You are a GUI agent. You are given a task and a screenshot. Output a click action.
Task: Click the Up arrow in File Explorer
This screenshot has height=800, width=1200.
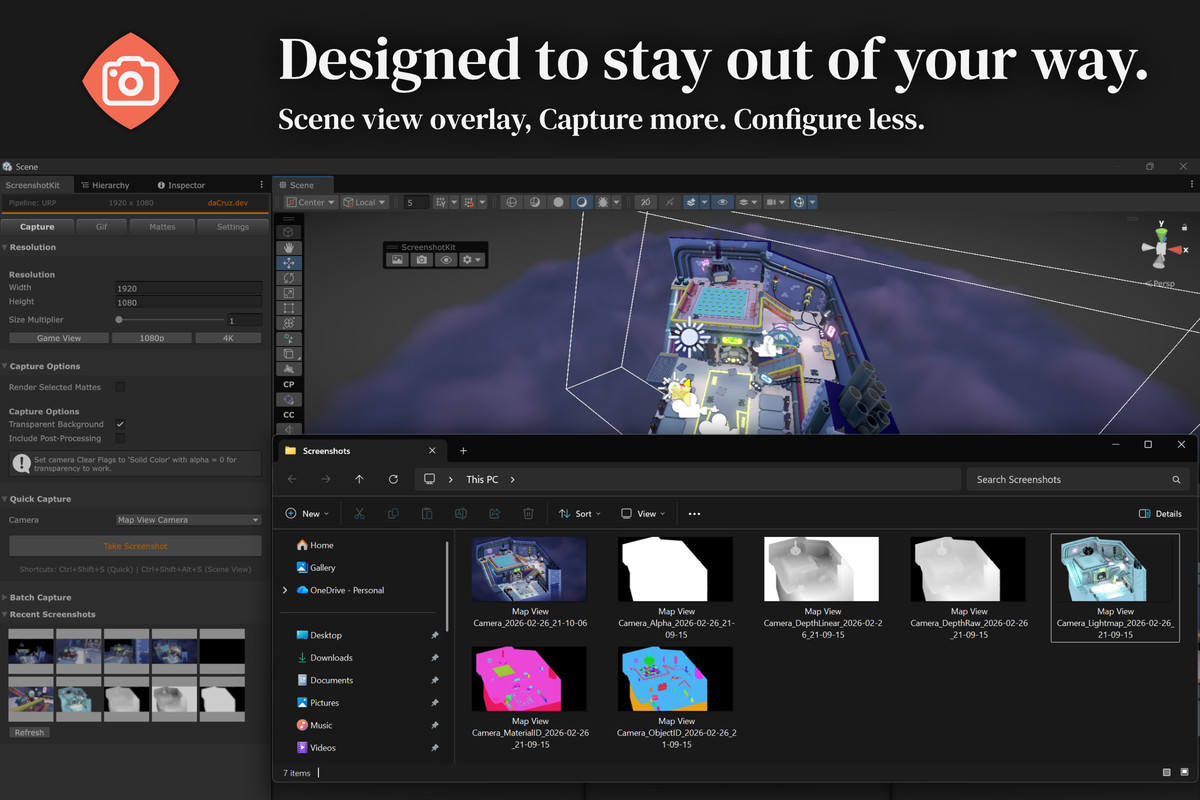[359, 480]
